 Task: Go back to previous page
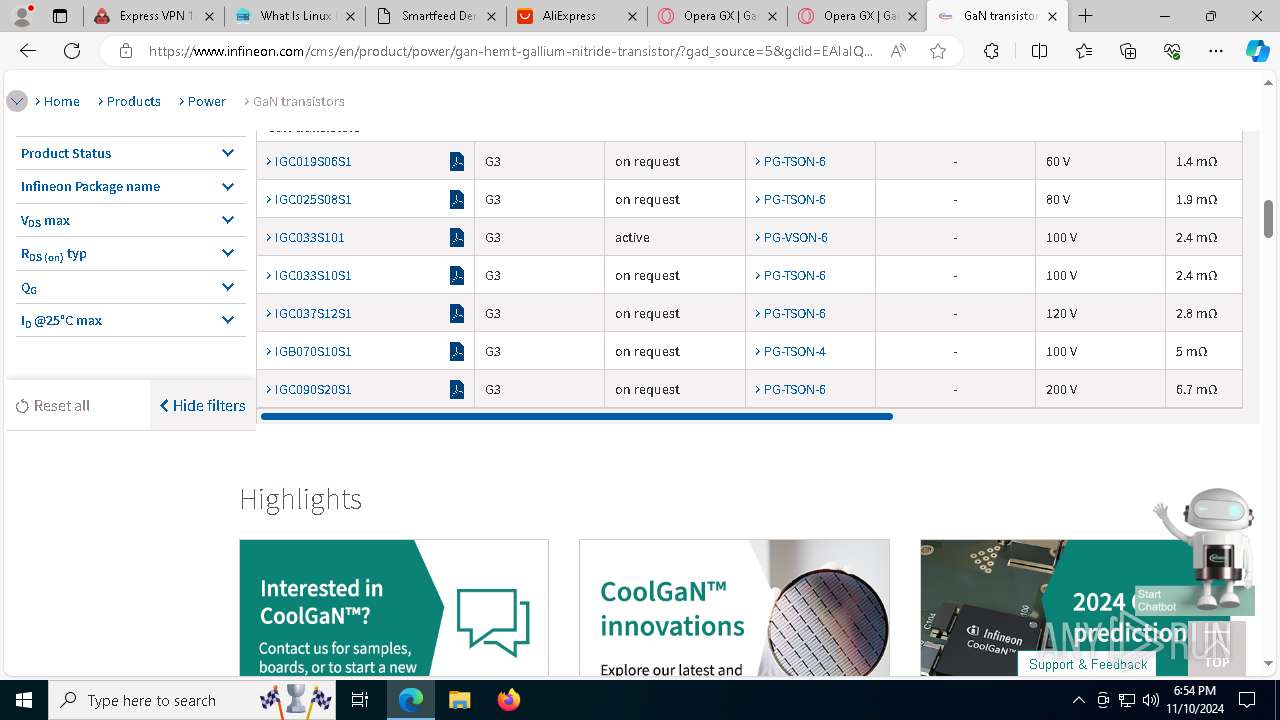point(28,51)
